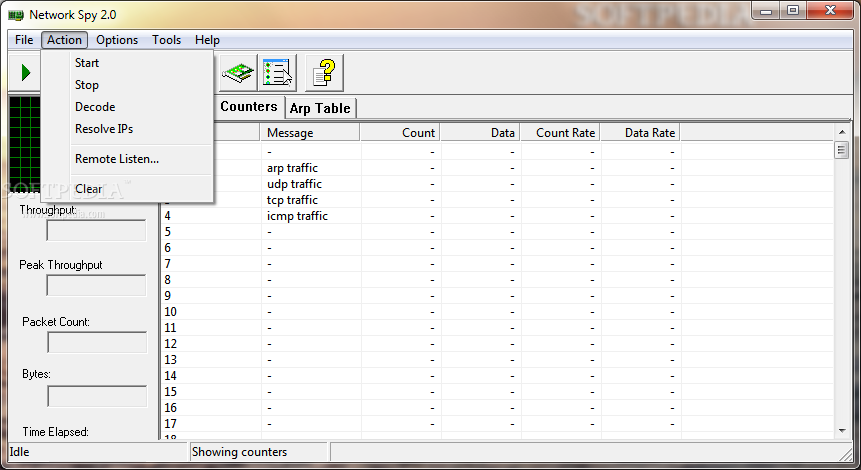861x470 pixels.
Task: Click the scrollbar down arrow
Action: tap(842, 431)
